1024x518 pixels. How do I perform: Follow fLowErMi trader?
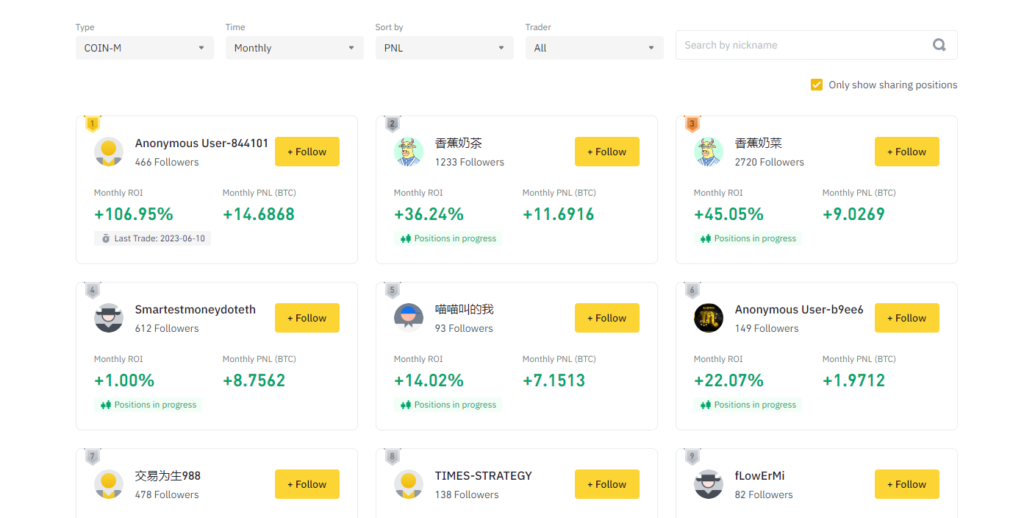coord(906,484)
